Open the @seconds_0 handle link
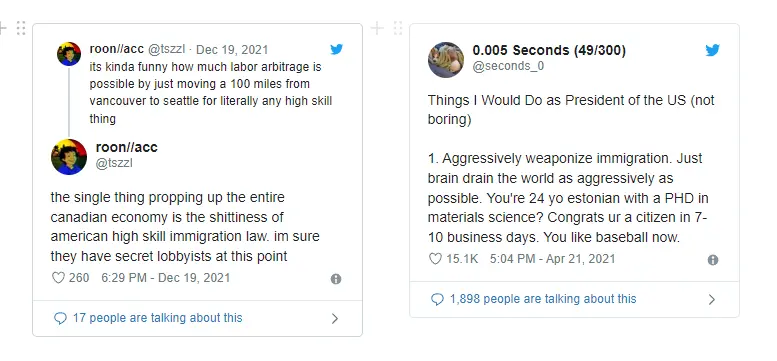The height and width of the screenshot is (361, 777). tap(508, 66)
